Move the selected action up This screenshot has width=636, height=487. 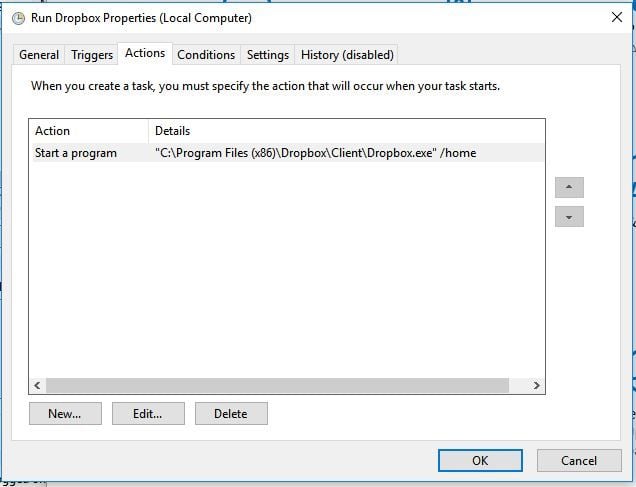(x=569, y=187)
